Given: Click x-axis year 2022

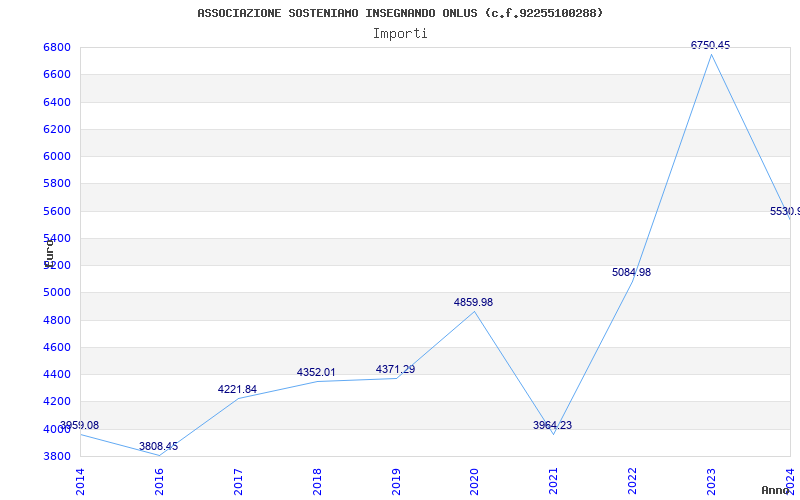Looking at the screenshot, I should pos(633,482).
